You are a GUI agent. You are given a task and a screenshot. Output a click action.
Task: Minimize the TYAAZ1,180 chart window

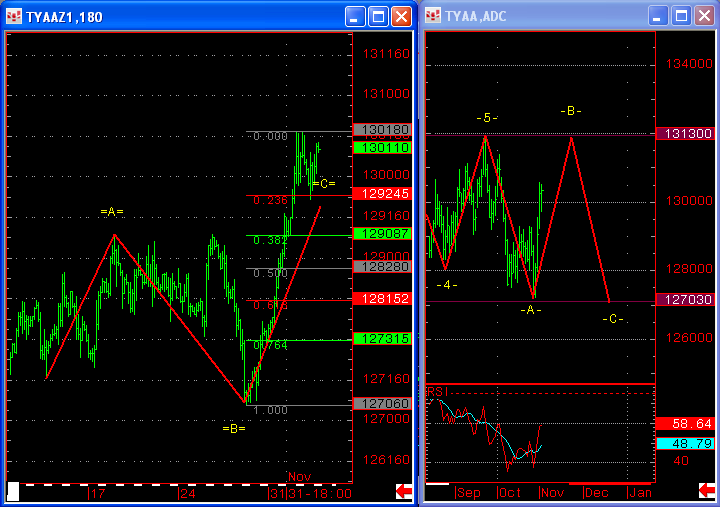[355, 16]
